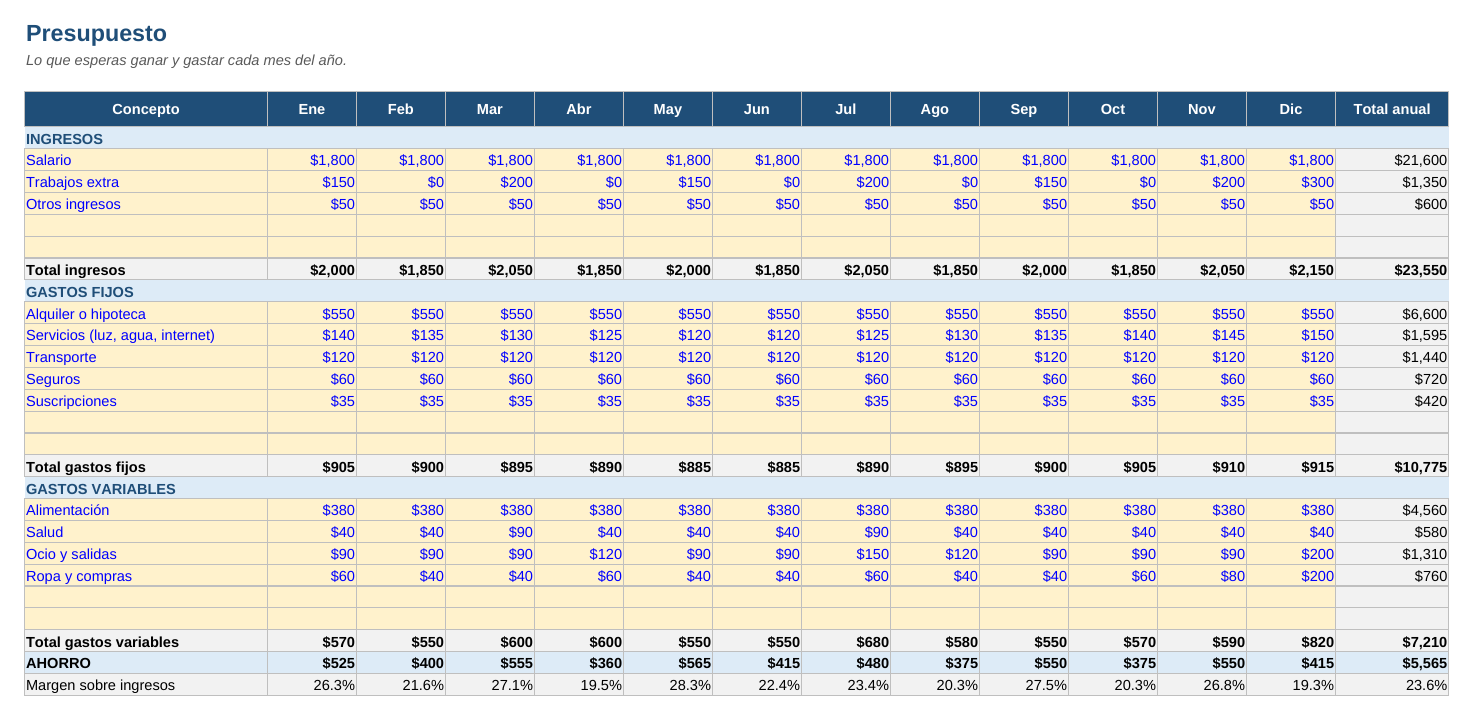Select the $1,595 Servicios annual total

[1392, 335]
